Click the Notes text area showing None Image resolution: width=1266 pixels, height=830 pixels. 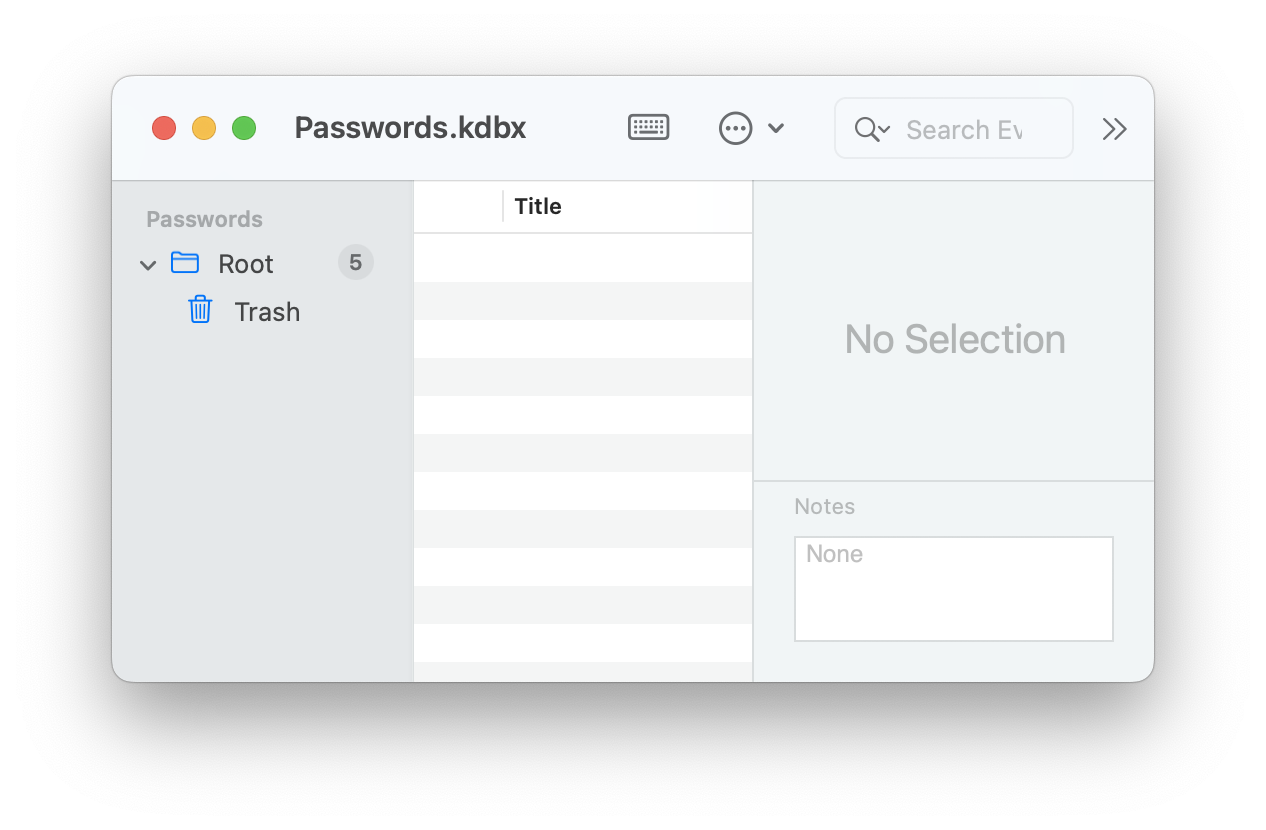point(952,588)
